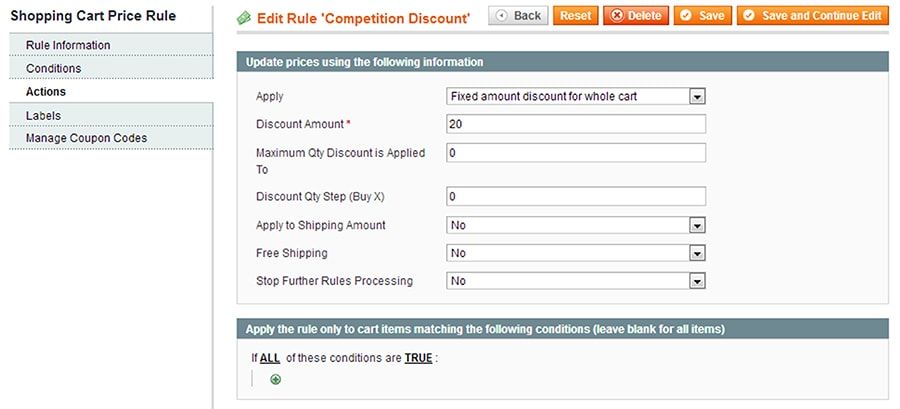Click the TRUE condition value link

418,358
